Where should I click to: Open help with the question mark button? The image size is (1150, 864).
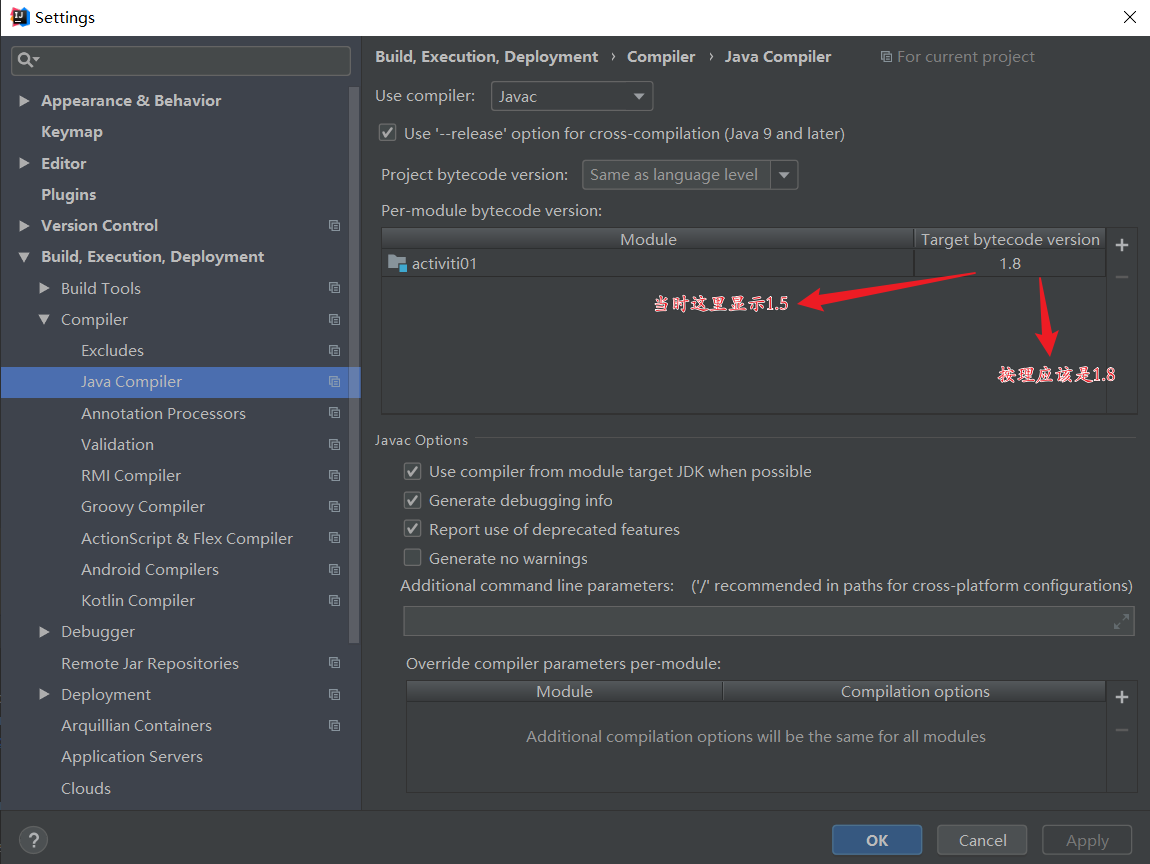[33, 840]
